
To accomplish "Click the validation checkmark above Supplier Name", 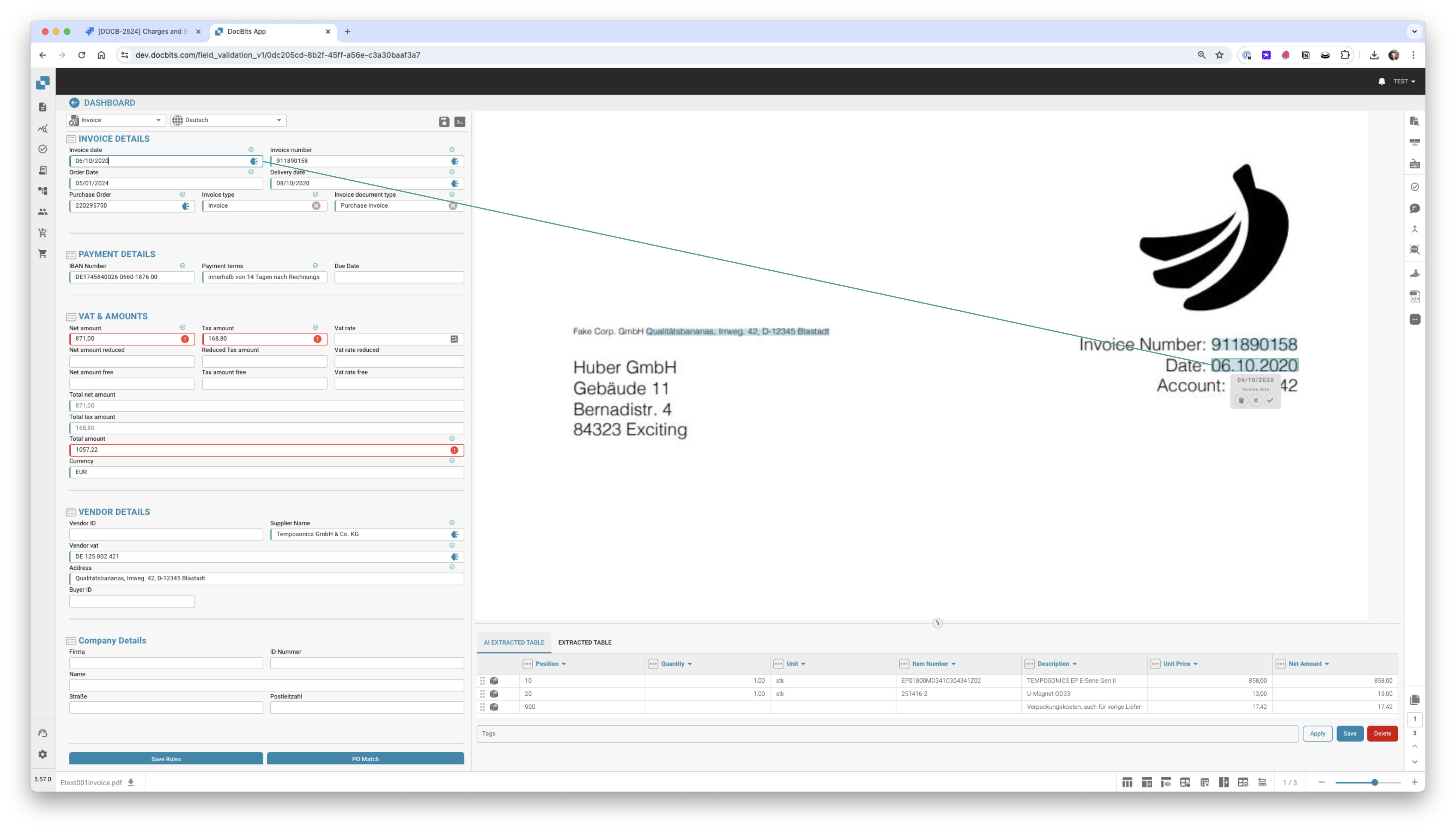I will coord(452,523).
